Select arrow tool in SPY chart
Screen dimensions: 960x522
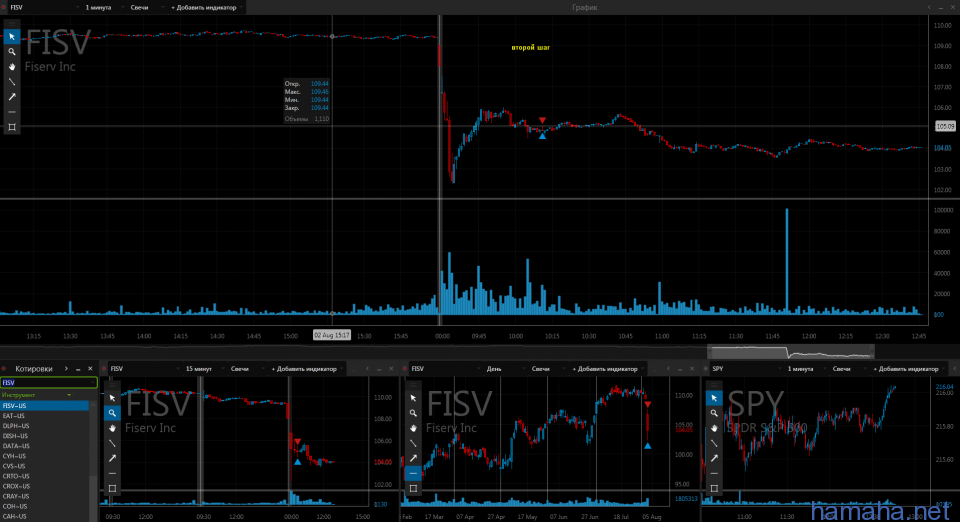tap(714, 458)
